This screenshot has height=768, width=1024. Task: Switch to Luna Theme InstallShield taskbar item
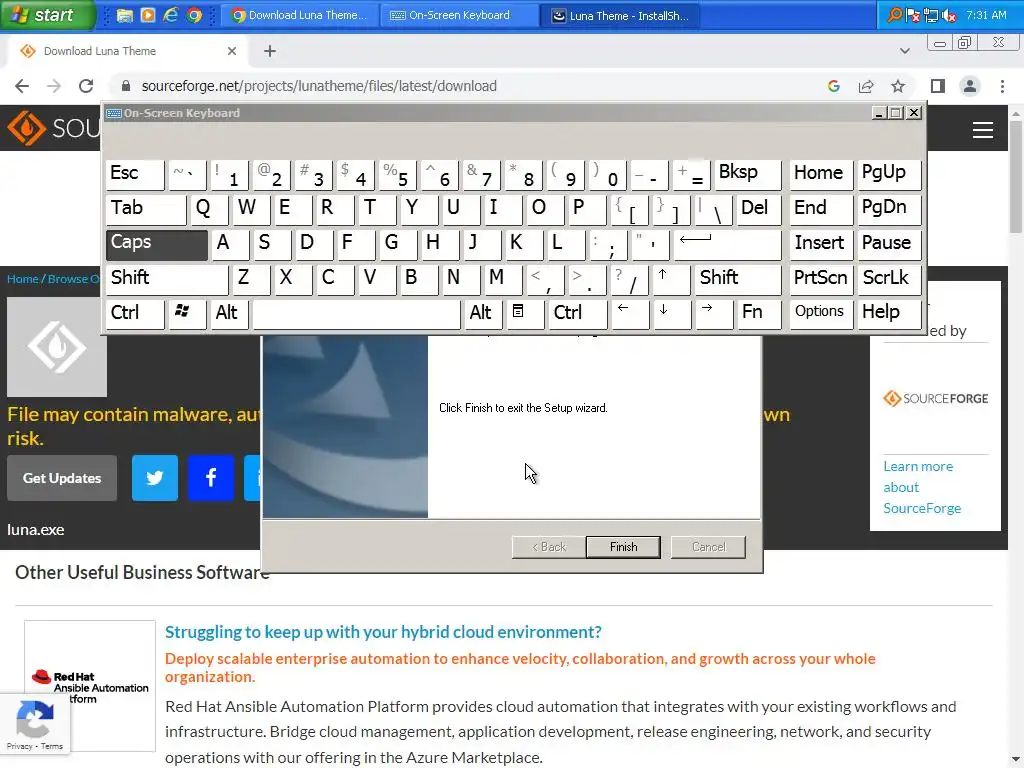pos(620,15)
